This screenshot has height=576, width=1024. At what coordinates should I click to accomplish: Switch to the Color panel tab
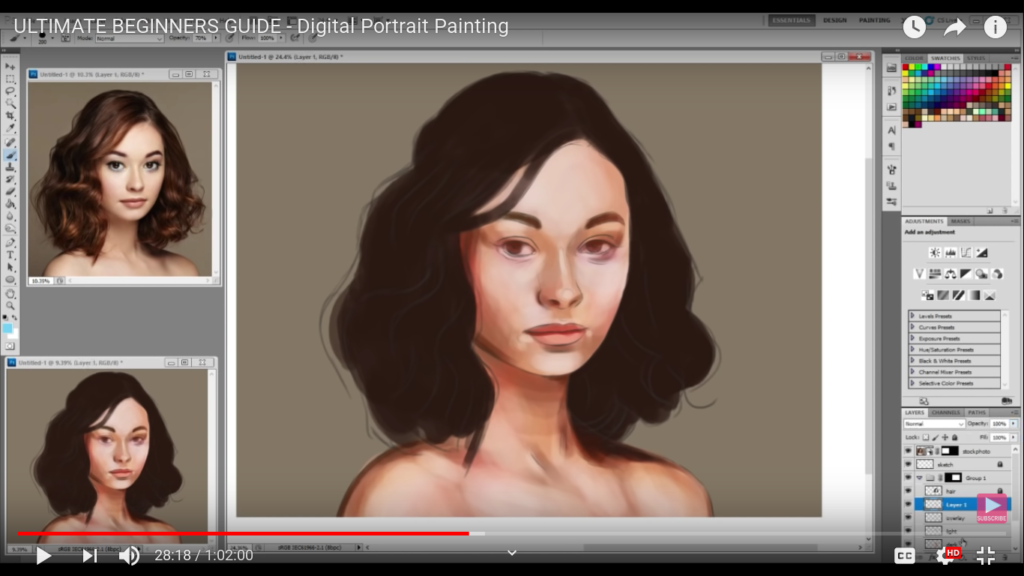(914, 58)
